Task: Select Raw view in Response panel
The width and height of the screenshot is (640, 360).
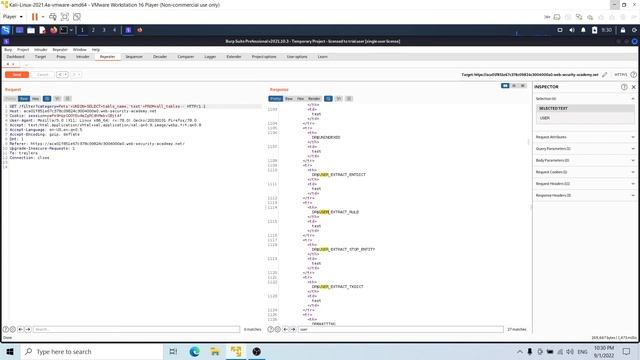Action: pyautogui.click(x=289, y=99)
